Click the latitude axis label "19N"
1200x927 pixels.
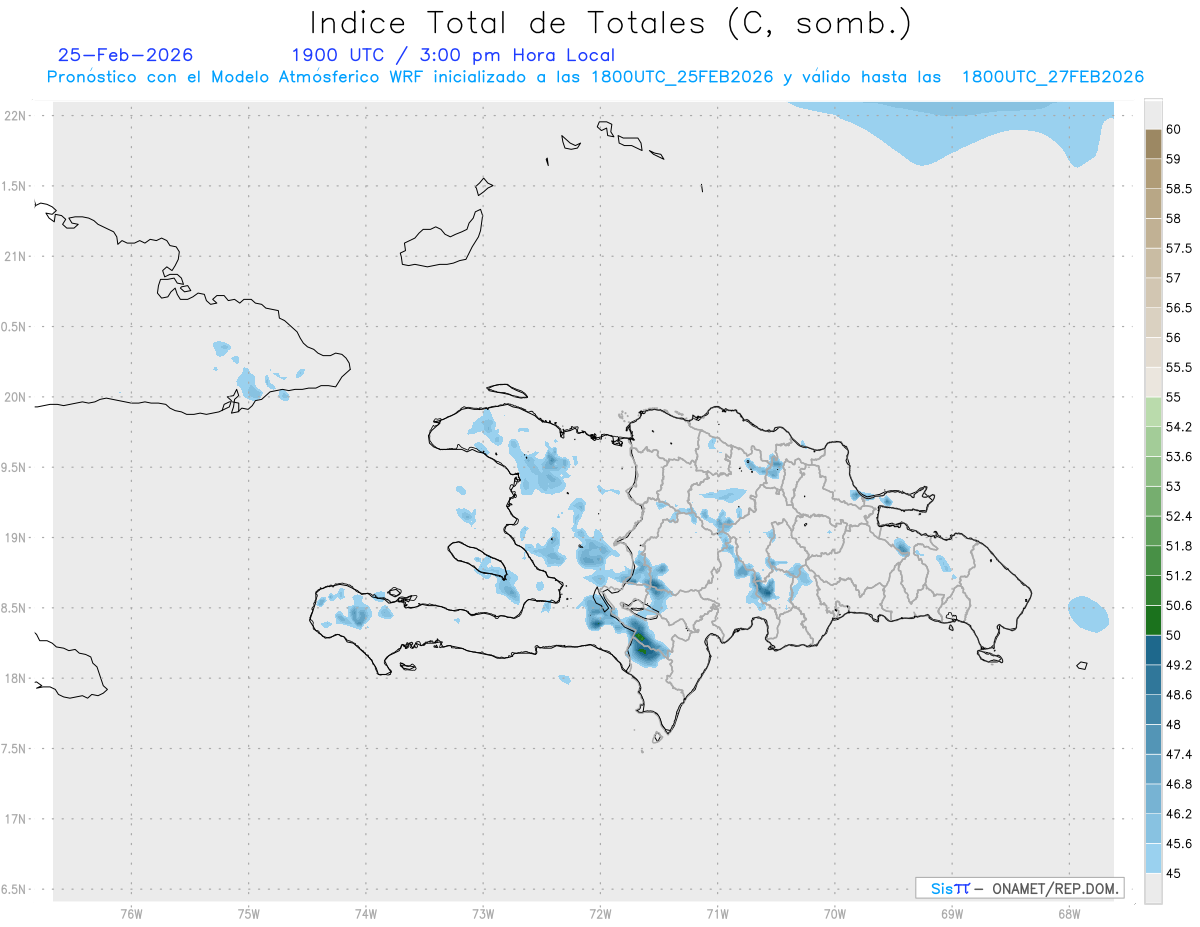click(15, 538)
